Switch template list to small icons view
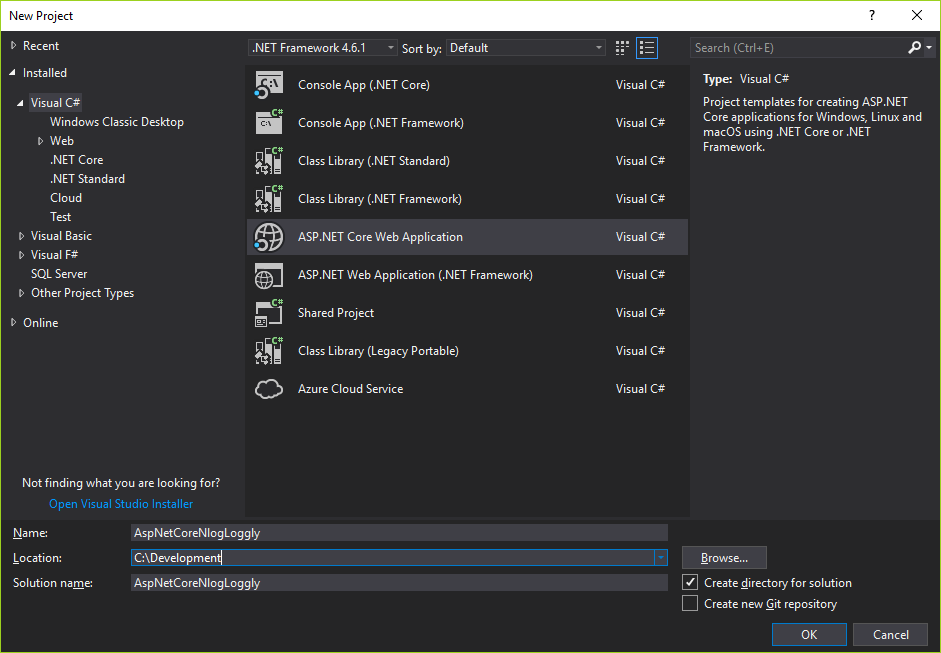This screenshot has width=941, height=653. pyautogui.click(x=647, y=47)
